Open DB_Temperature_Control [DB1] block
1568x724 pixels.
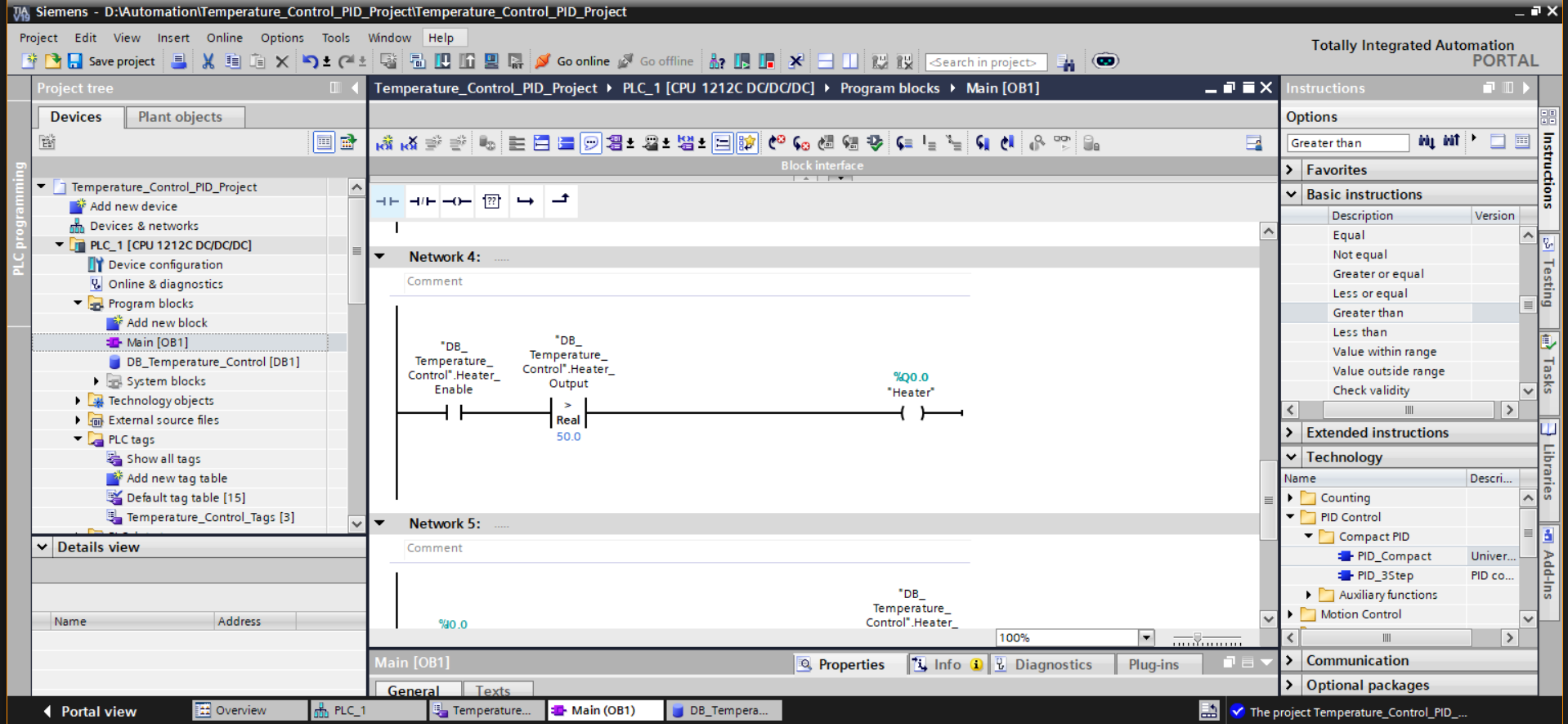coord(204,362)
